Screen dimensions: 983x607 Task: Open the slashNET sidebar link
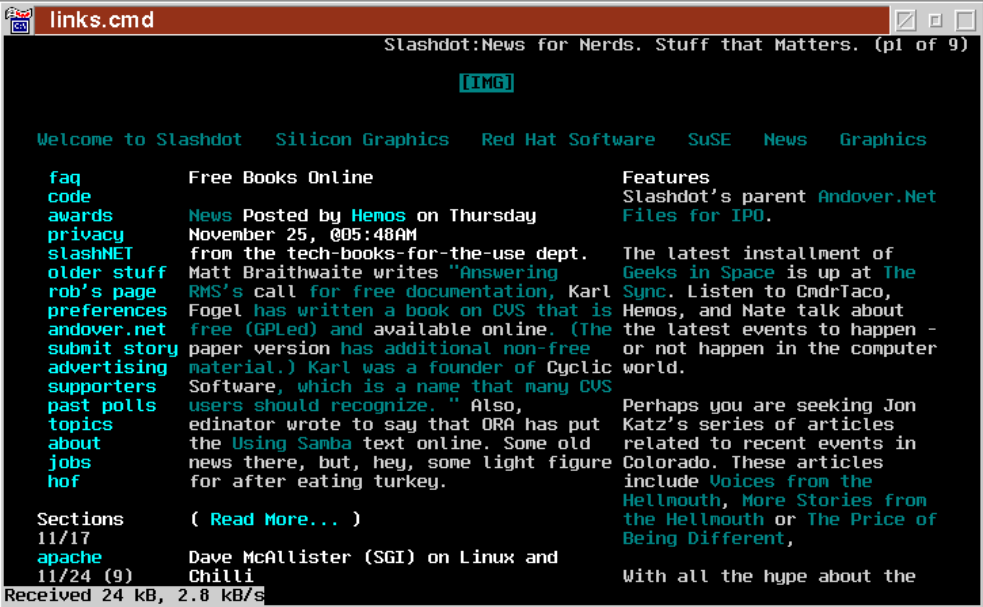point(90,254)
